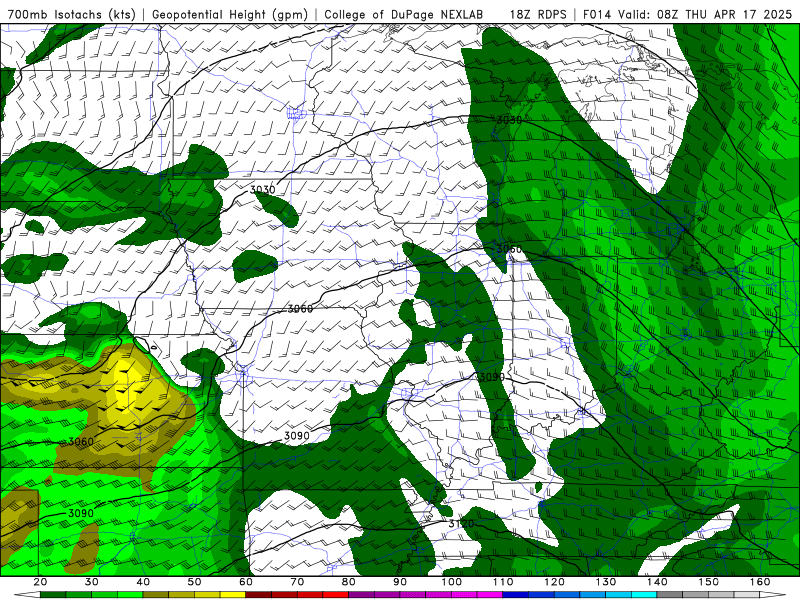
Task: Click the 130 knot color scale label
Action: (x=606, y=582)
